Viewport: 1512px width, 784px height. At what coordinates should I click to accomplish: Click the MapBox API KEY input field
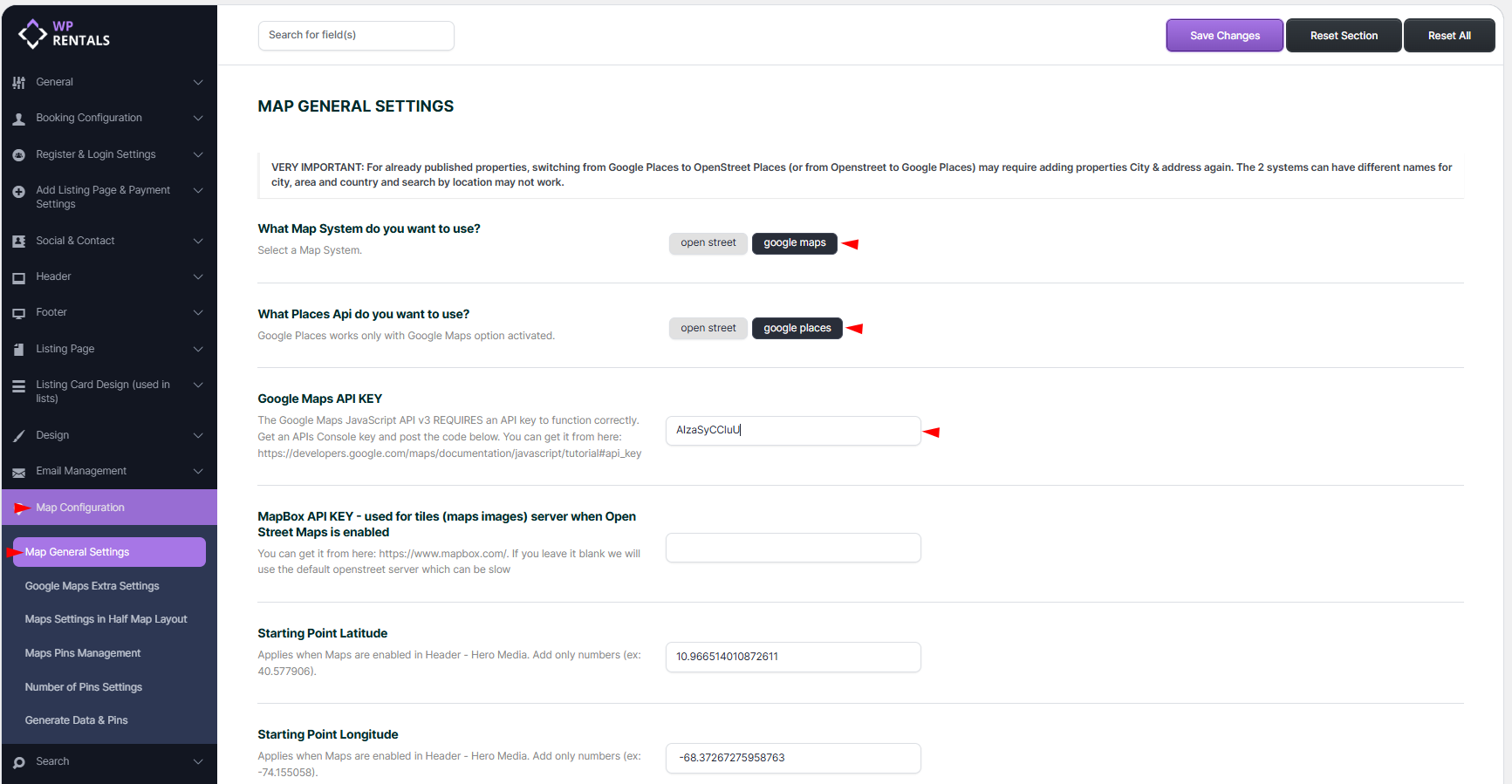tap(792, 548)
